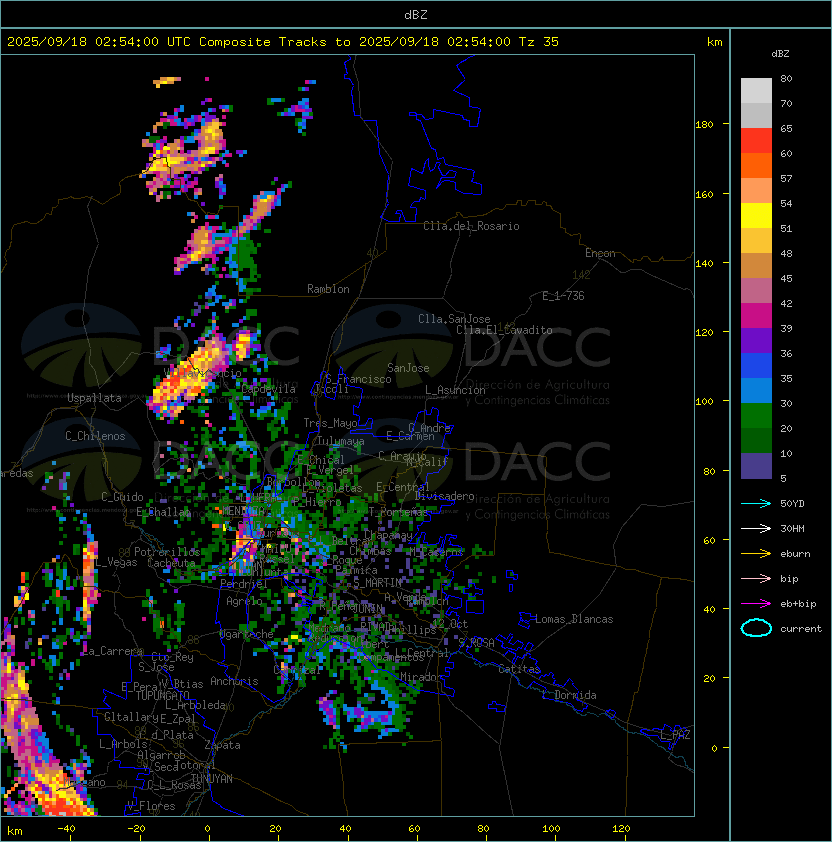Click the 'Ugarteche' map label
The width and height of the screenshot is (832, 842).
[247, 634]
